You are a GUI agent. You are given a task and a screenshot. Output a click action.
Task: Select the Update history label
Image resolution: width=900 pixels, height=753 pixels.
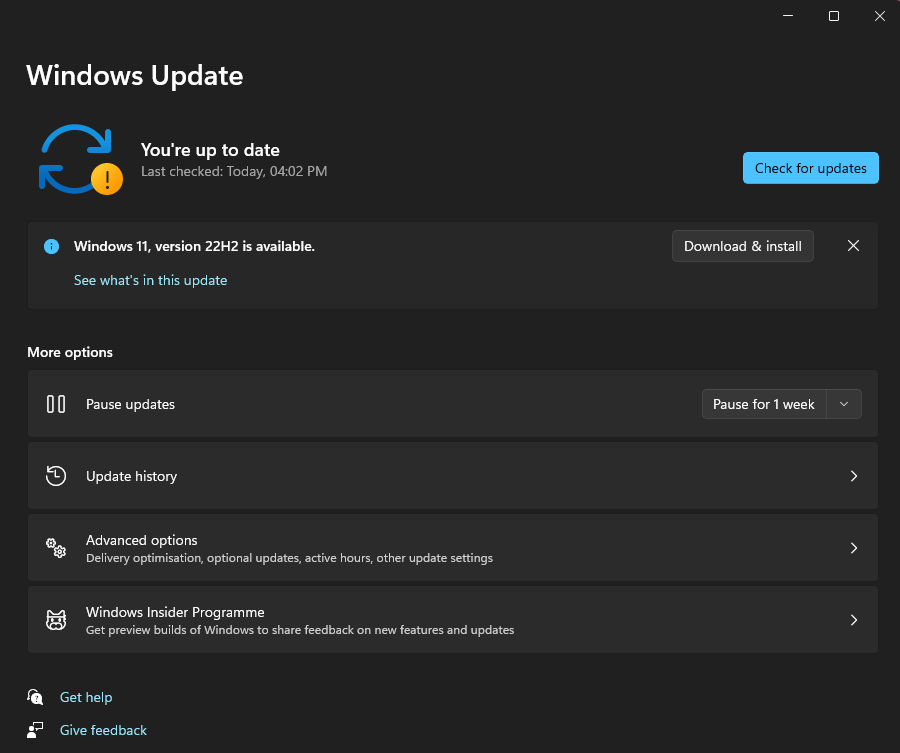131,476
